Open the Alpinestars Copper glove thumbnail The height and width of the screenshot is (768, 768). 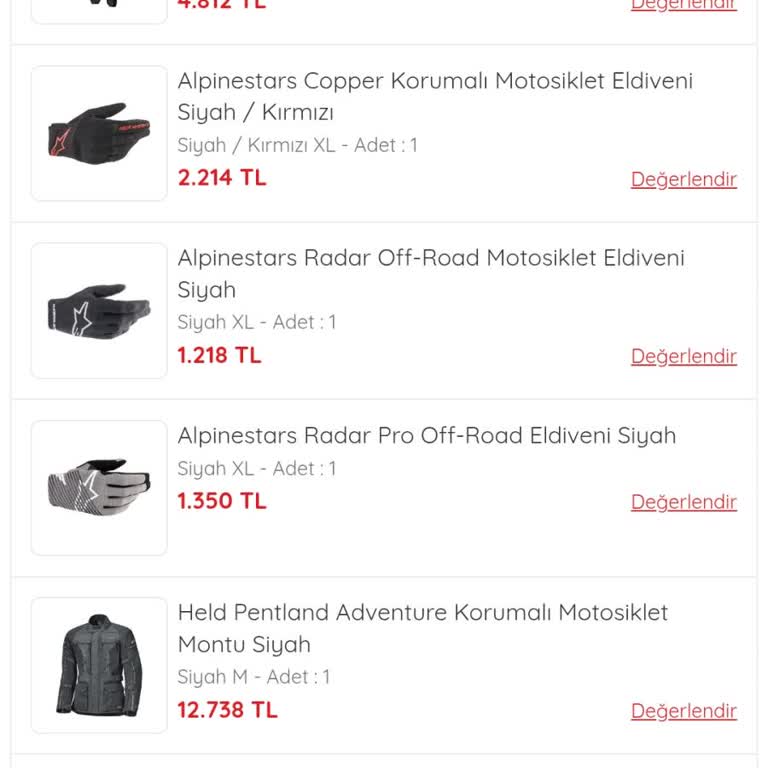[x=99, y=133]
